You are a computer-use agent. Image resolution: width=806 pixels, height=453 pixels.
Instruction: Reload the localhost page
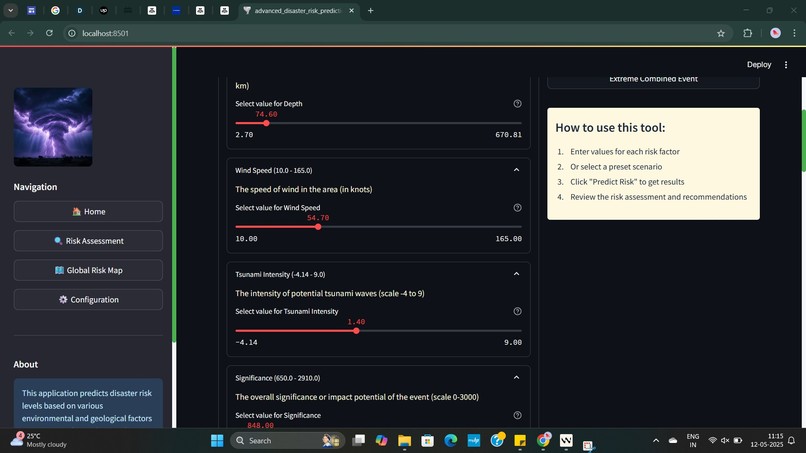tap(49, 33)
